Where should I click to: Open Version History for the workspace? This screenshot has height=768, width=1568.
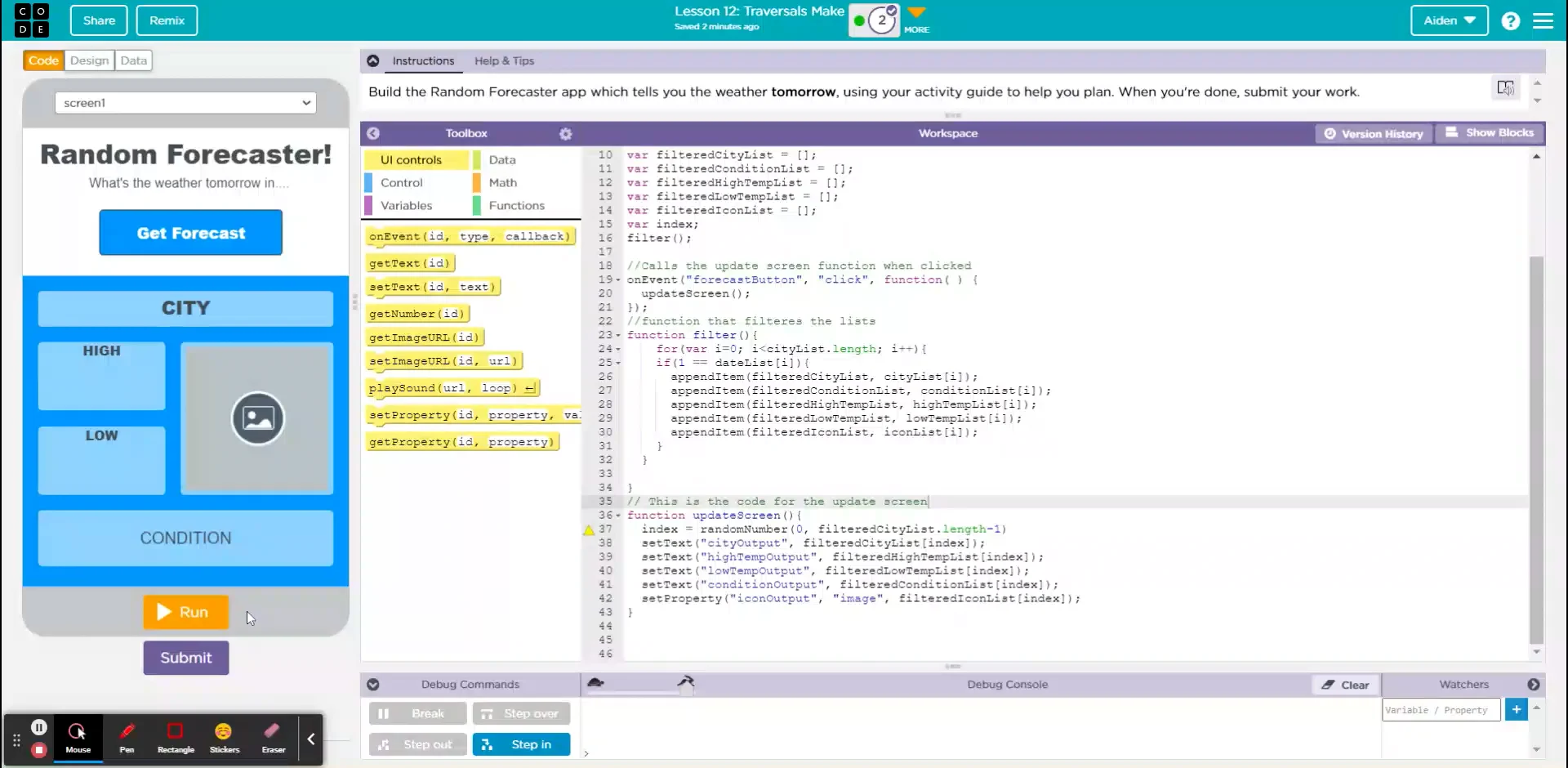[1374, 133]
